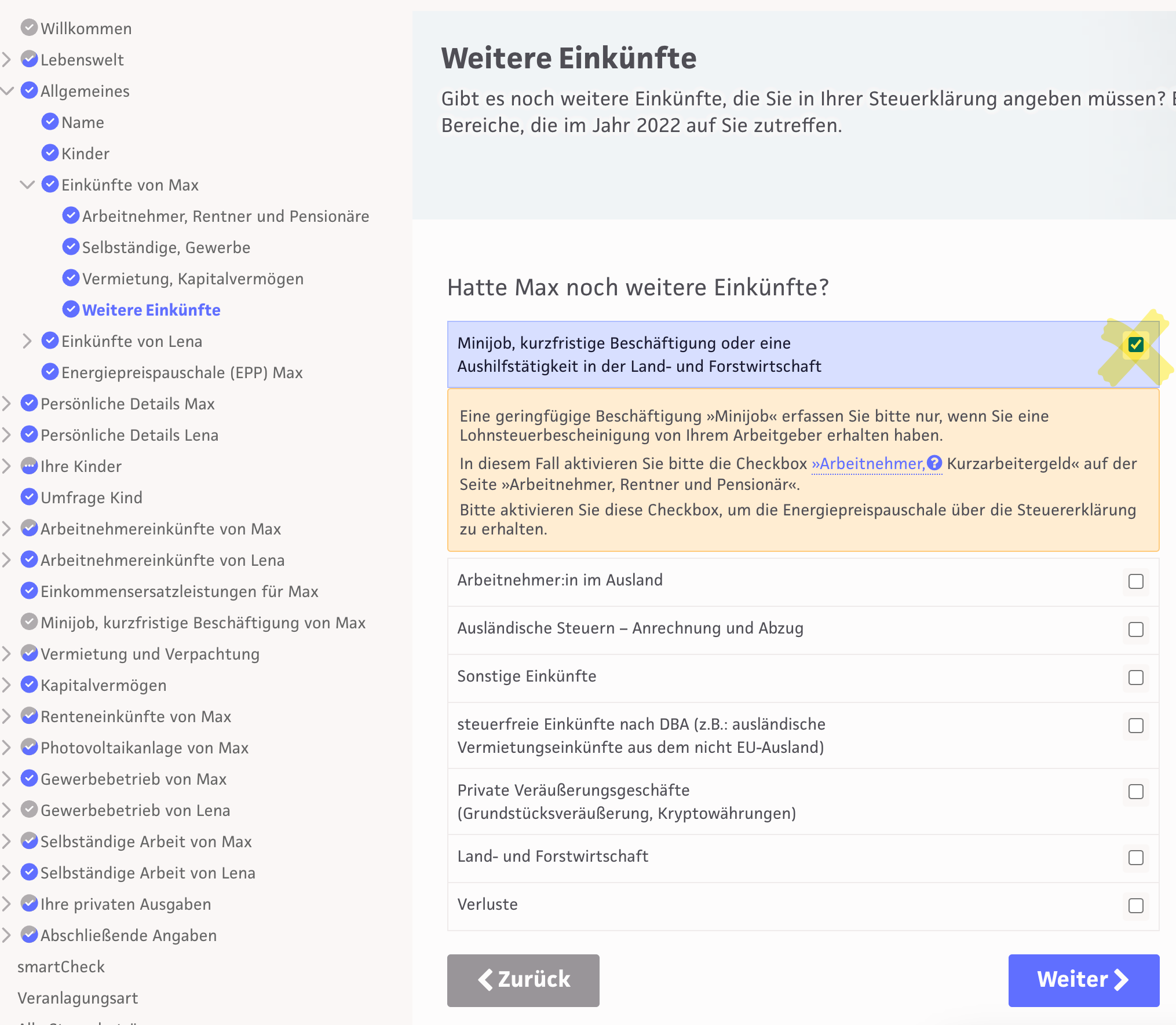The width and height of the screenshot is (1176, 1025).
Task: Click the check icon beside Kapitalvermögen
Action: click(x=29, y=684)
